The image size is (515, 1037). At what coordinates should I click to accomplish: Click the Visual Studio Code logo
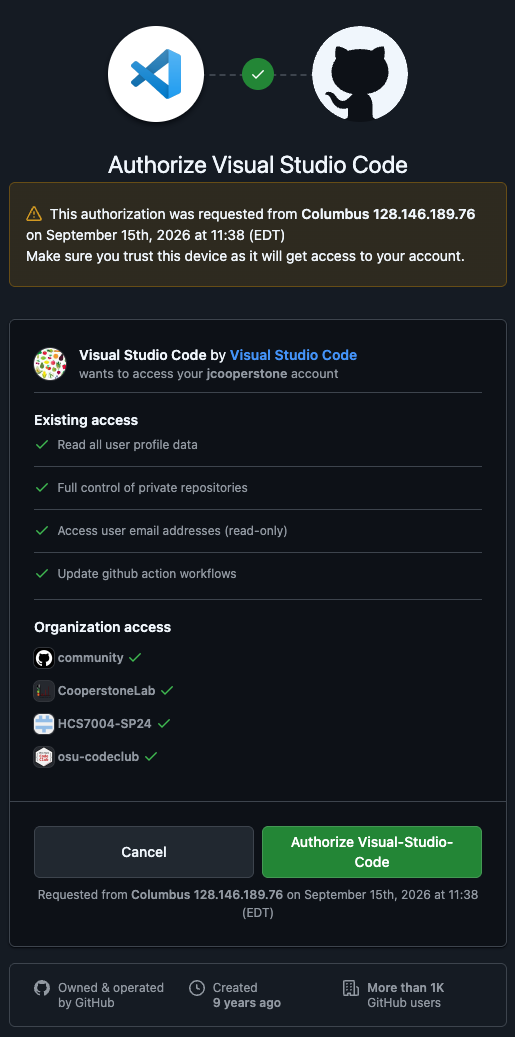(x=156, y=74)
